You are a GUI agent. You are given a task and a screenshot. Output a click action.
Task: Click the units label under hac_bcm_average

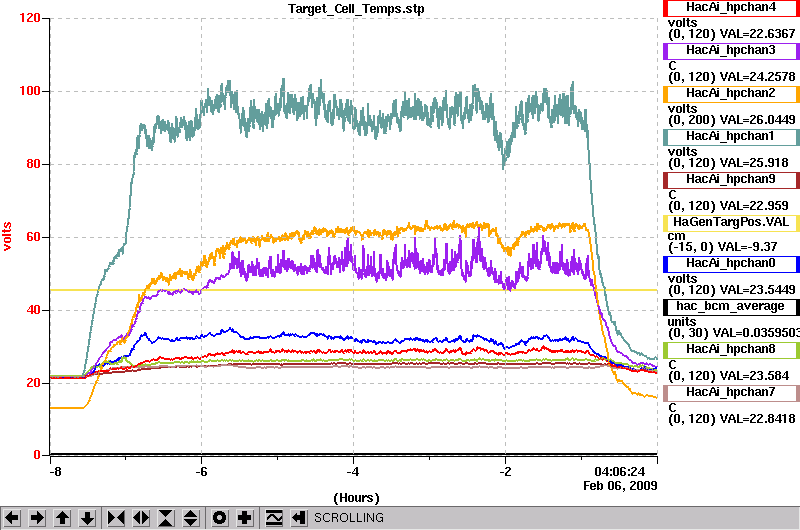[682, 322]
